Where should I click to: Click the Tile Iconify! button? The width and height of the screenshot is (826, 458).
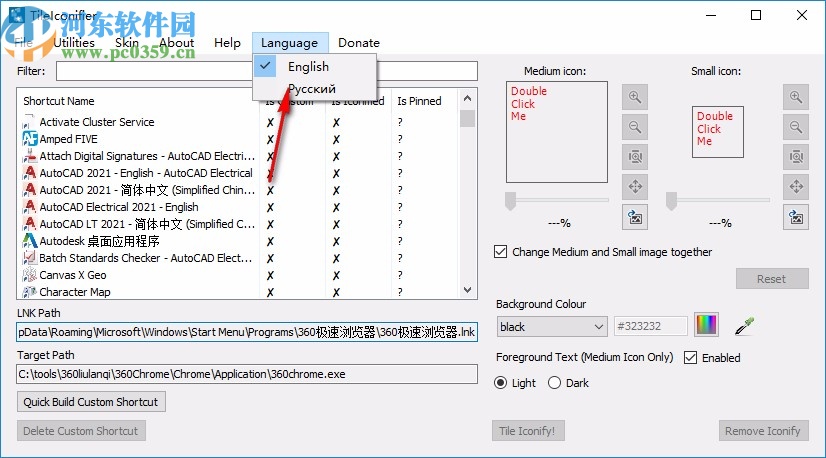528,431
